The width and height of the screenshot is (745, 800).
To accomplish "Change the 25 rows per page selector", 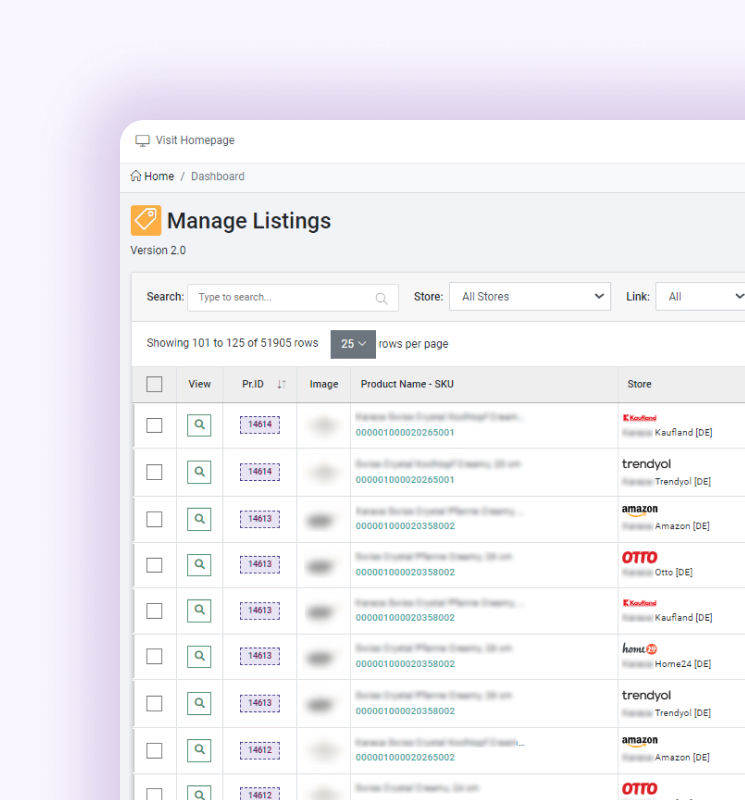I will tap(353, 344).
